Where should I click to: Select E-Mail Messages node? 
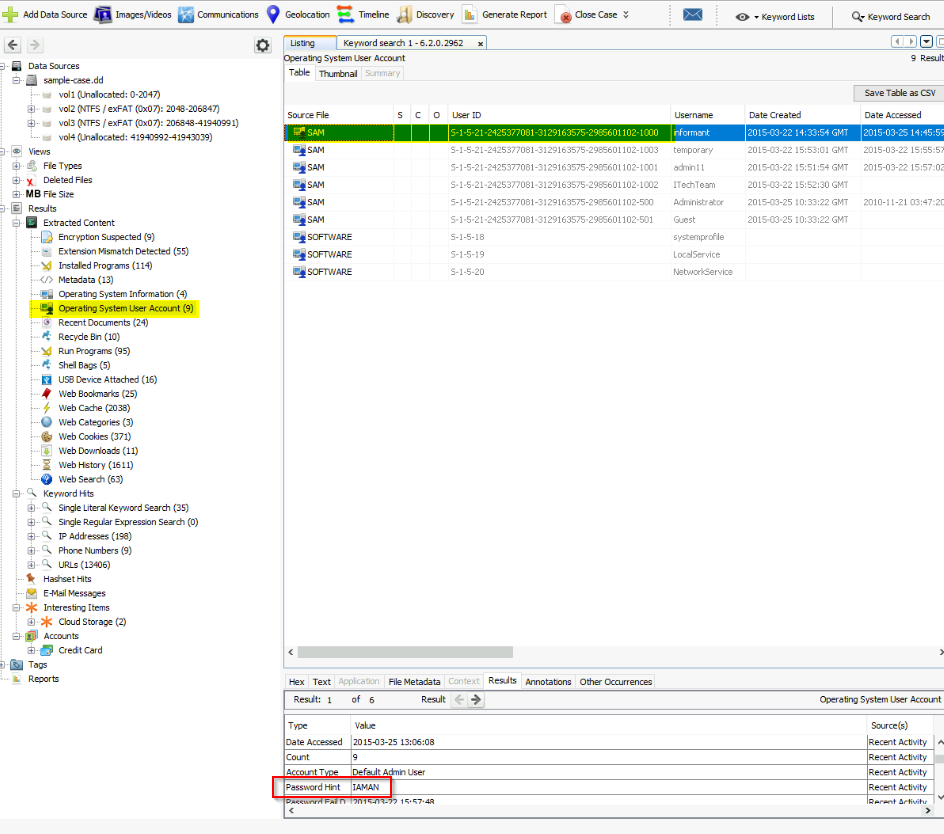pos(74,593)
